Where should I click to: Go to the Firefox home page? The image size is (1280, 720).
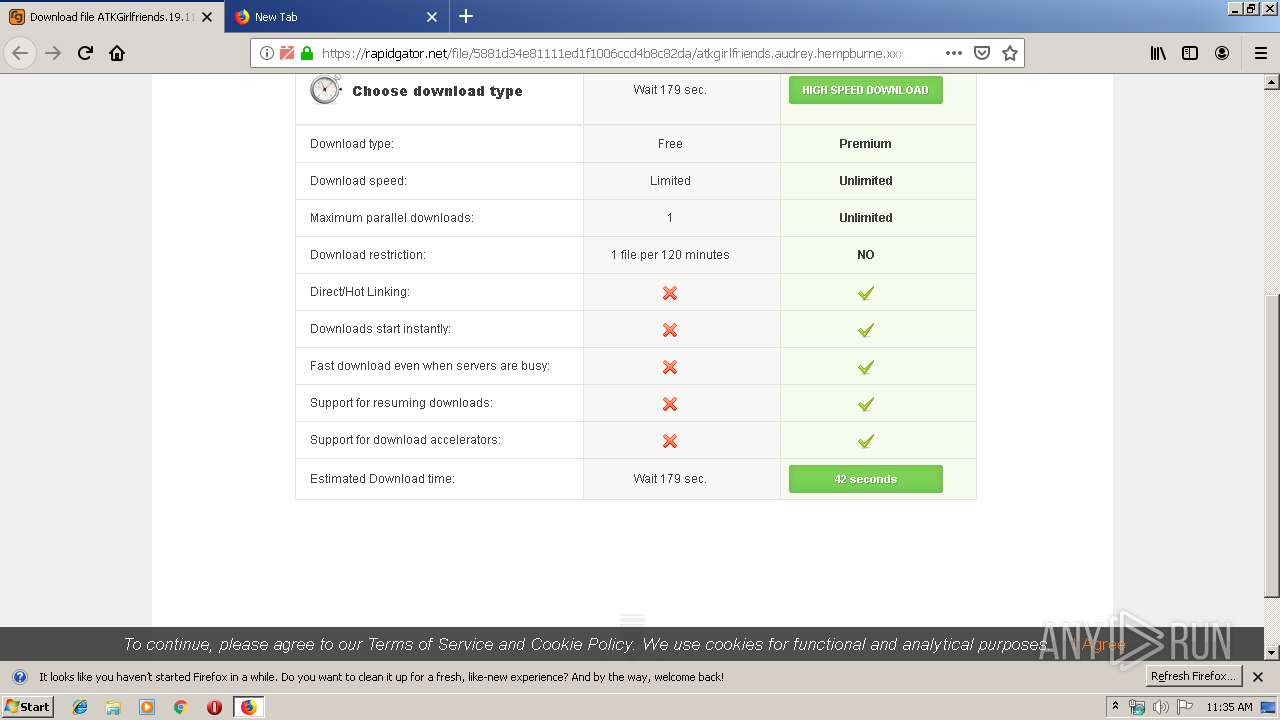click(117, 53)
